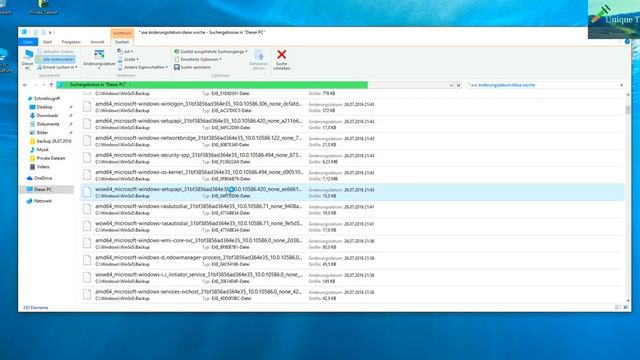This screenshot has width=640, height=360.
Task: Click the Suche speichern save icon
Action: pos(177,67)
